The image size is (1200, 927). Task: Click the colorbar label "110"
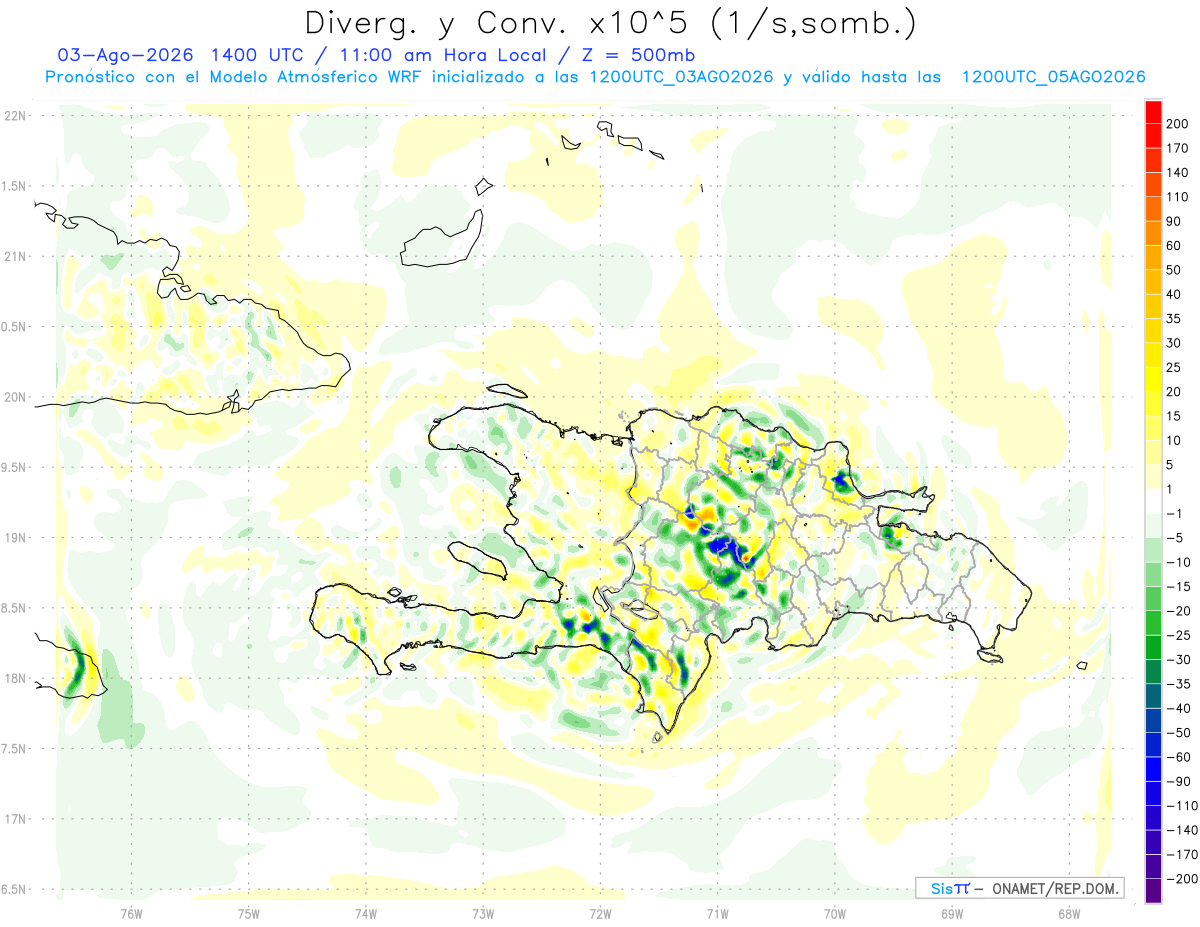tap(1176, 197)
